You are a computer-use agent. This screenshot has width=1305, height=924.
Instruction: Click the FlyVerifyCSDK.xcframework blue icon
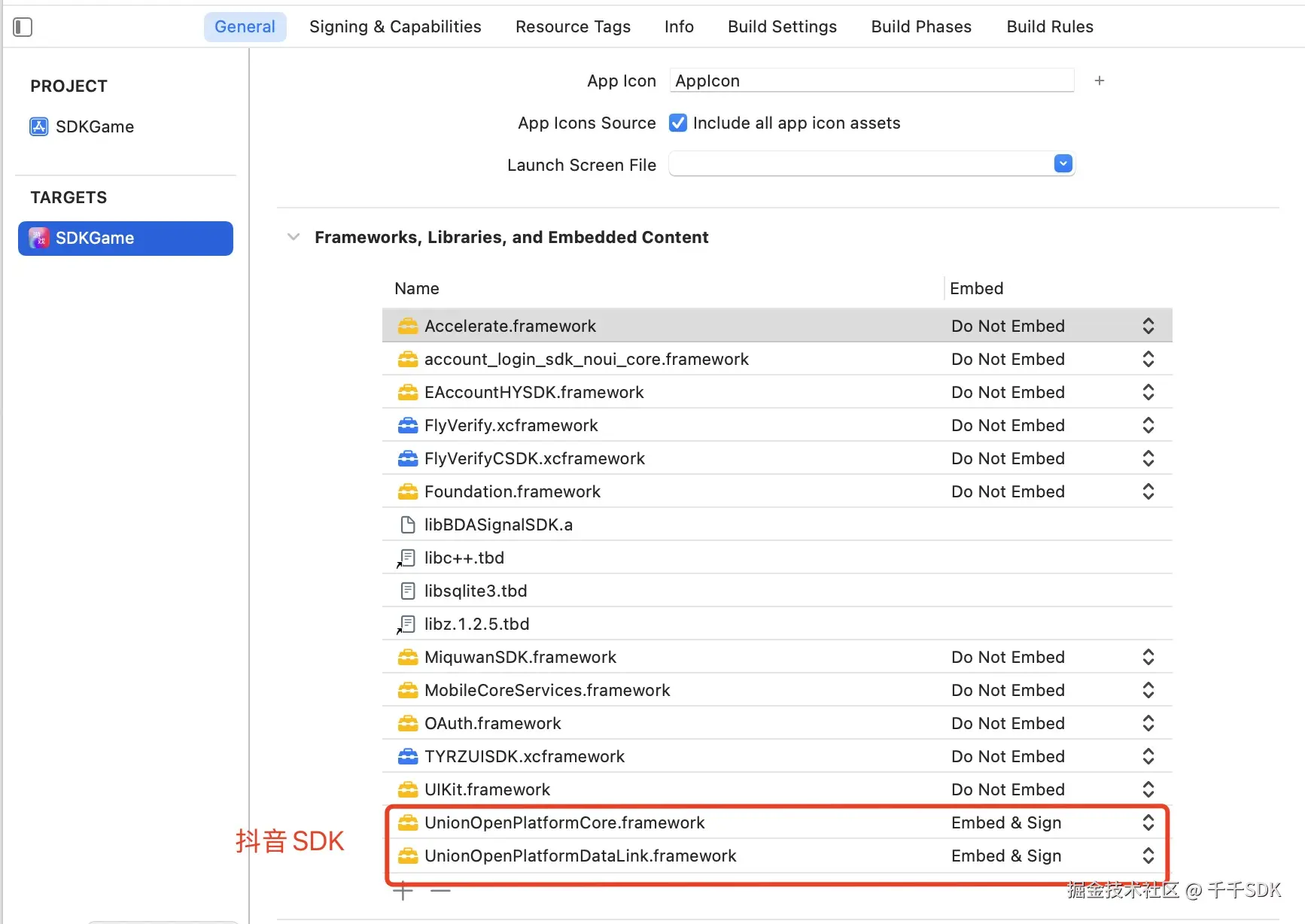(x=408, y=458)
